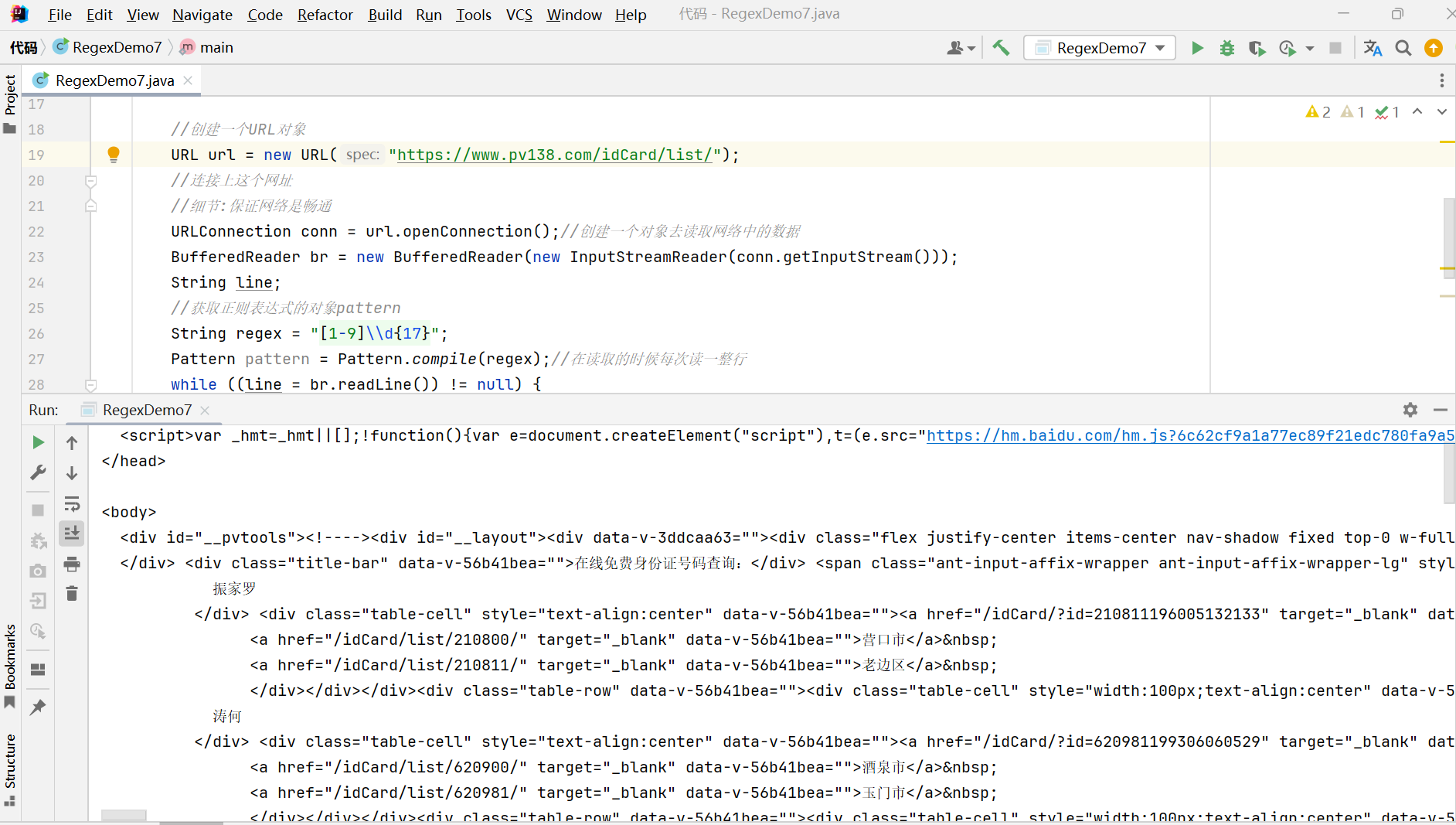Image resolution: width=1456 pixels, height=825 pixels.
Task: Run RegexDemo7 with the green play button
Action: tap(1197, 48)
